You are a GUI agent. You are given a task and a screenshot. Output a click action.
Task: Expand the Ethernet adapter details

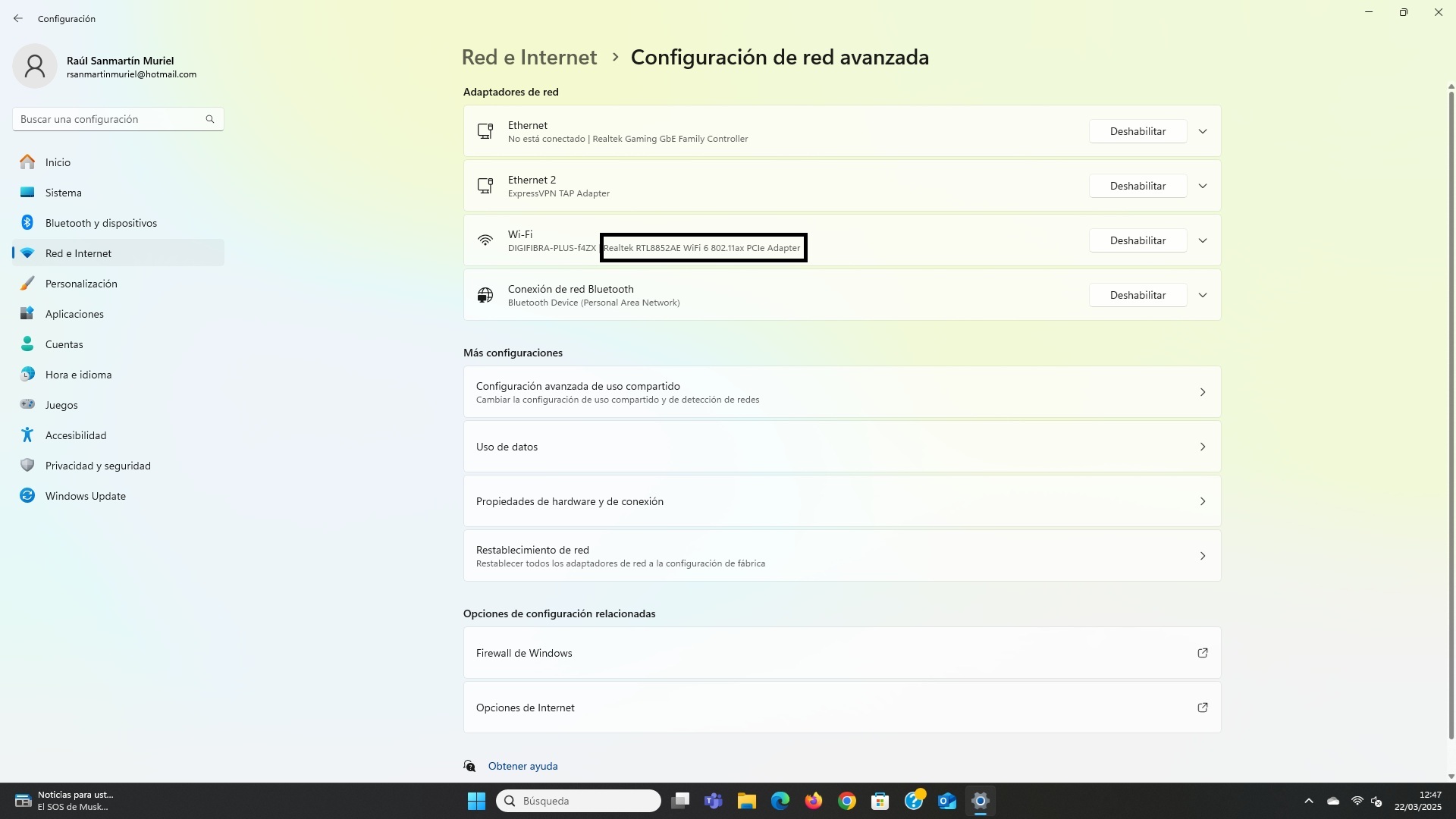1203,131
